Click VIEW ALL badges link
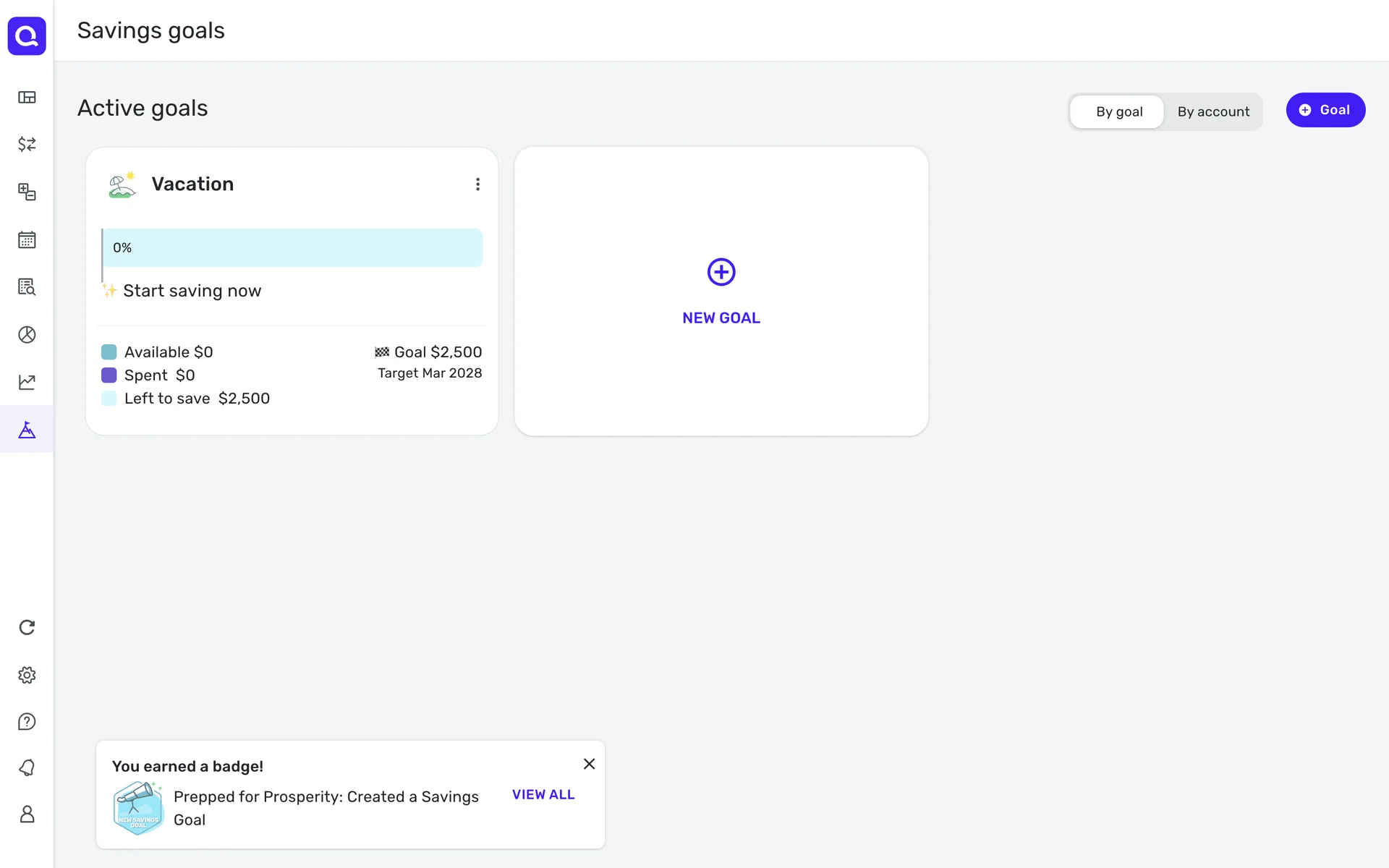The width and height of the screenshot is (1389, 868). pos(543,794)
